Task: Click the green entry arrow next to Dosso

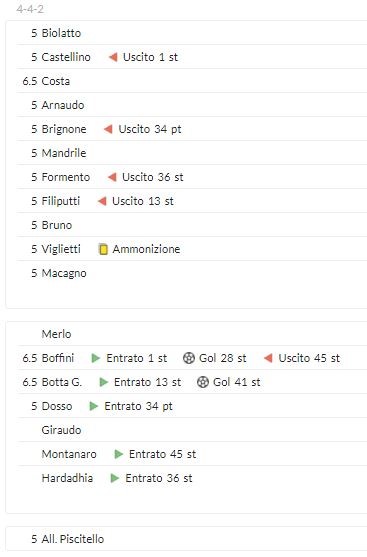Action: (x=93, y=406)
